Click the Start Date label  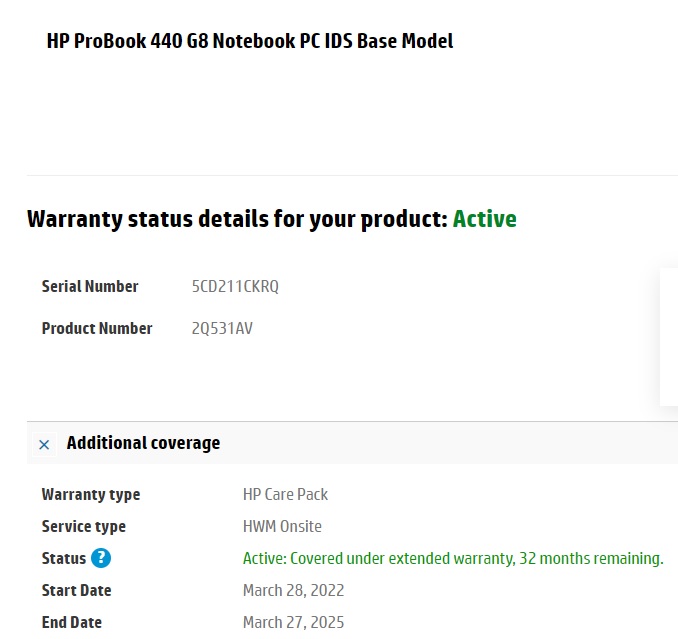pyautogui.click(x=77, y=590)
